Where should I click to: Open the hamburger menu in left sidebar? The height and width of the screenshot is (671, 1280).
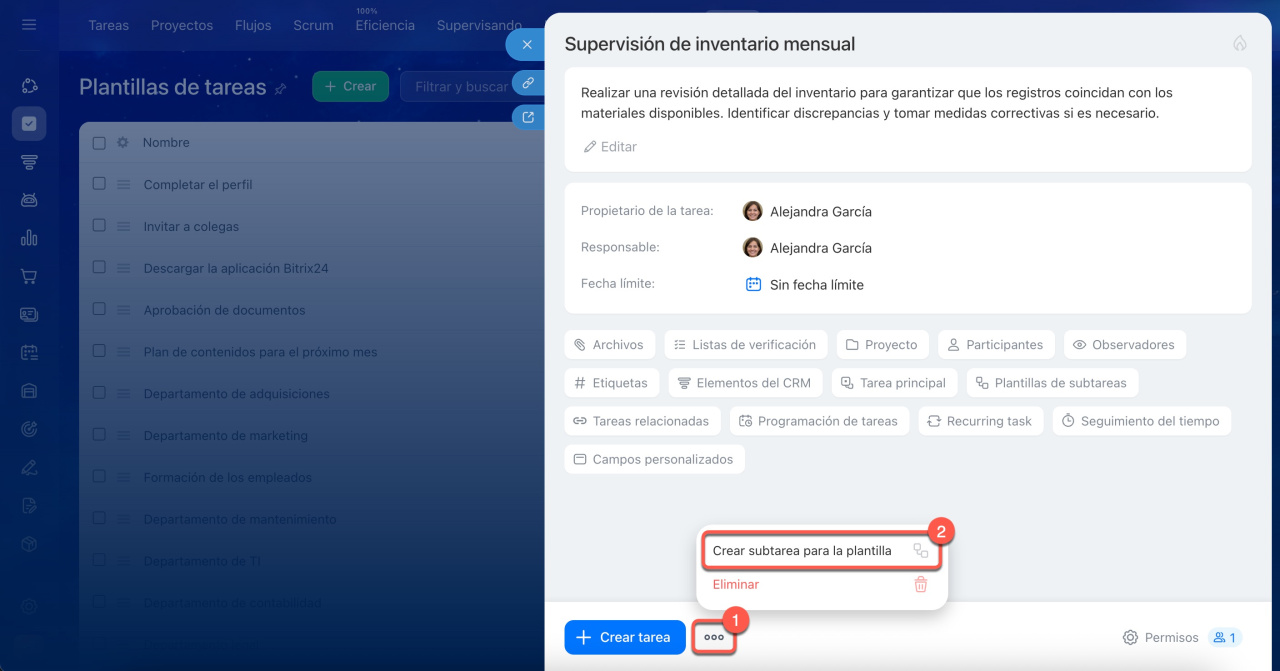[x=29, y=25]
